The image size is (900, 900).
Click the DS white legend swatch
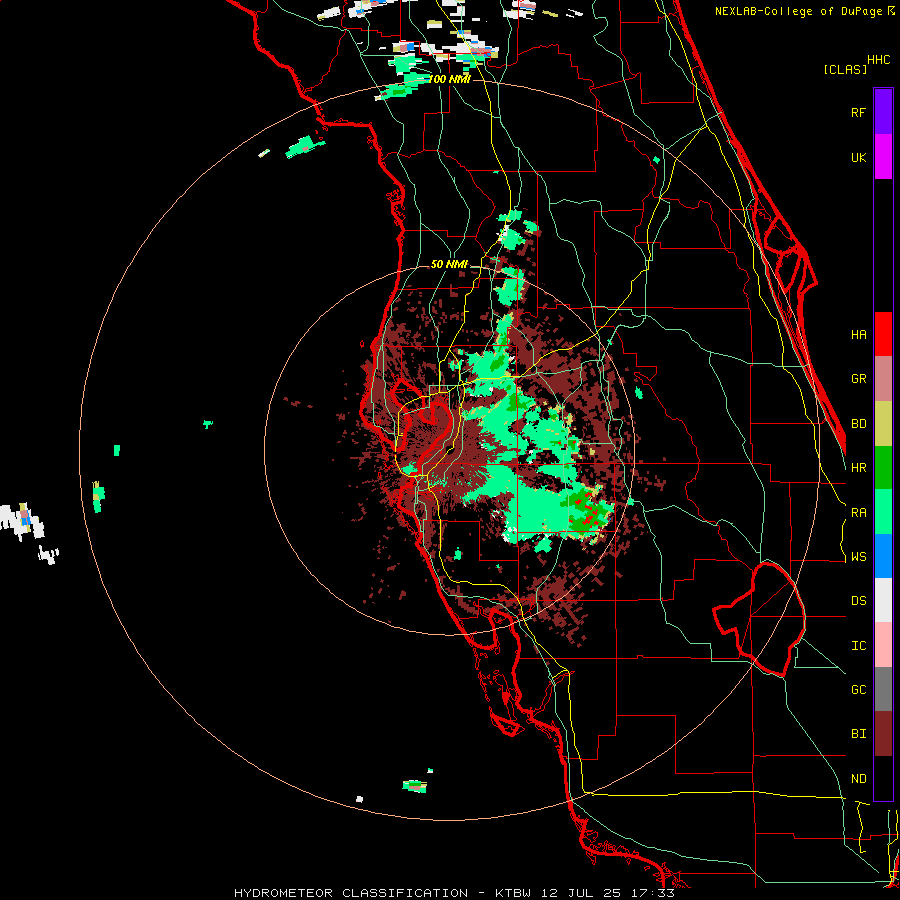883,600
